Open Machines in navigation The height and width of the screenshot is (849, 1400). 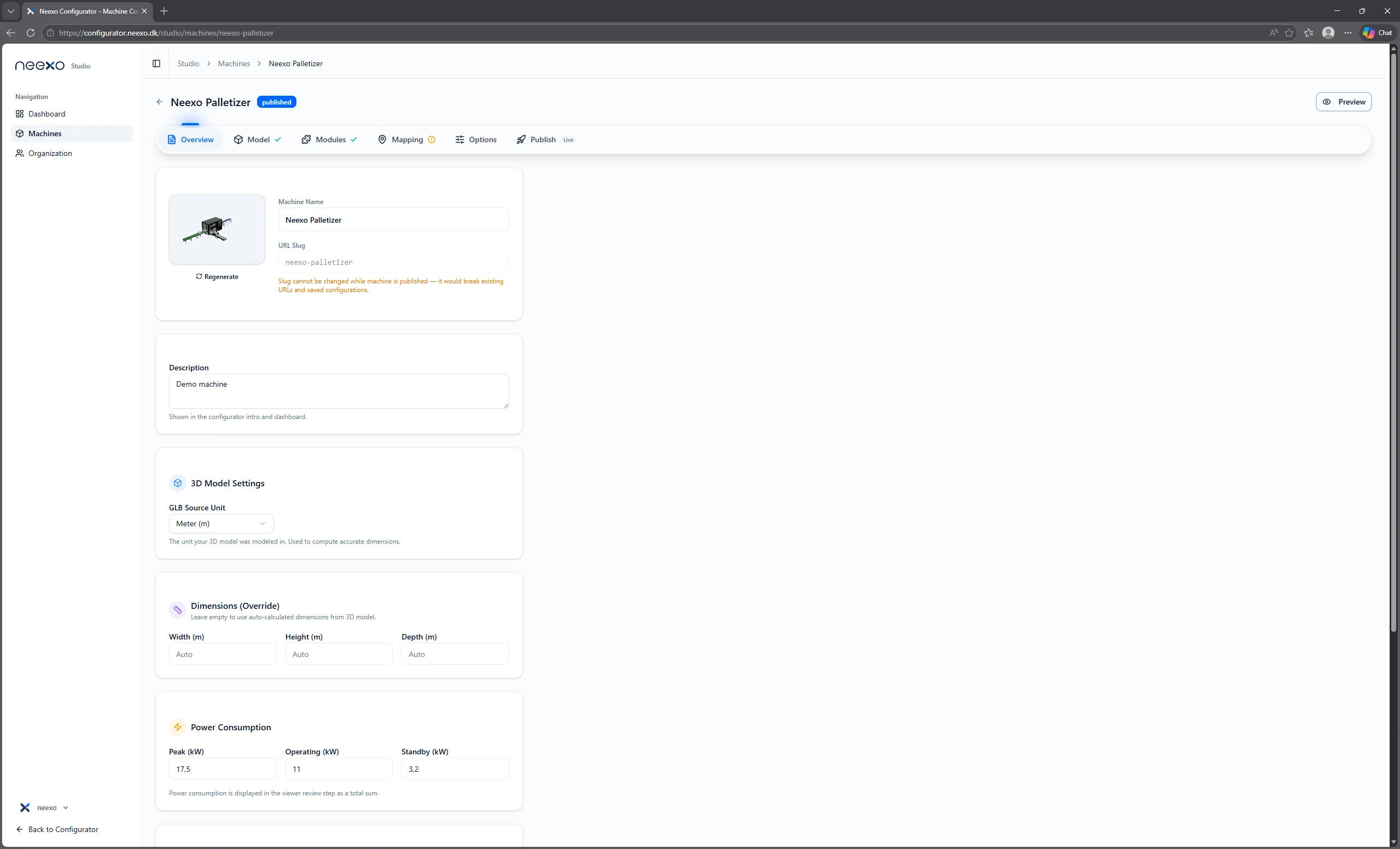[x=72, y=133]
